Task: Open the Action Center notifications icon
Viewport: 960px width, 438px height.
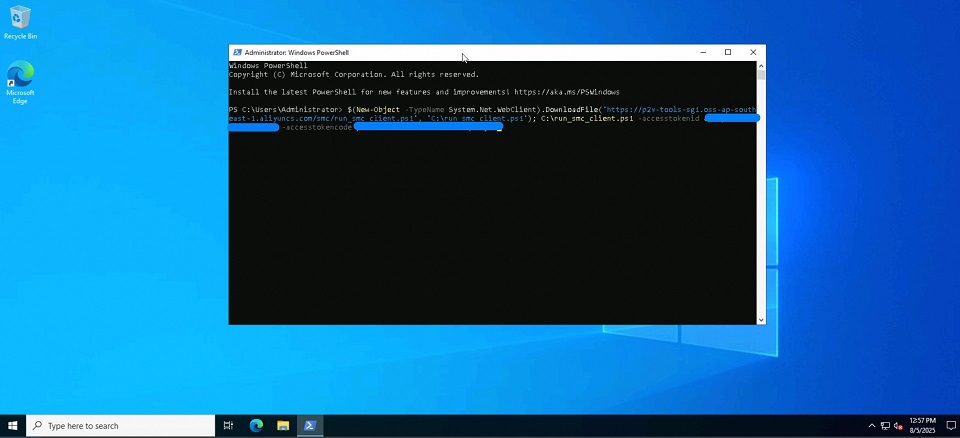Action: click(951, 426)
